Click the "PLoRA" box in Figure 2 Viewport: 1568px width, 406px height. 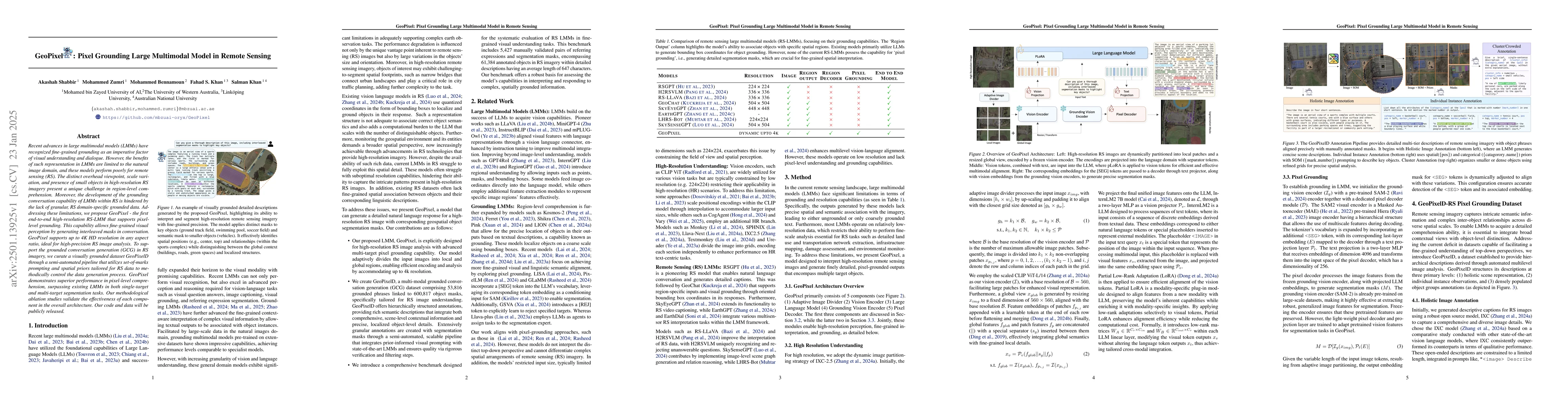coord(1040,57)
